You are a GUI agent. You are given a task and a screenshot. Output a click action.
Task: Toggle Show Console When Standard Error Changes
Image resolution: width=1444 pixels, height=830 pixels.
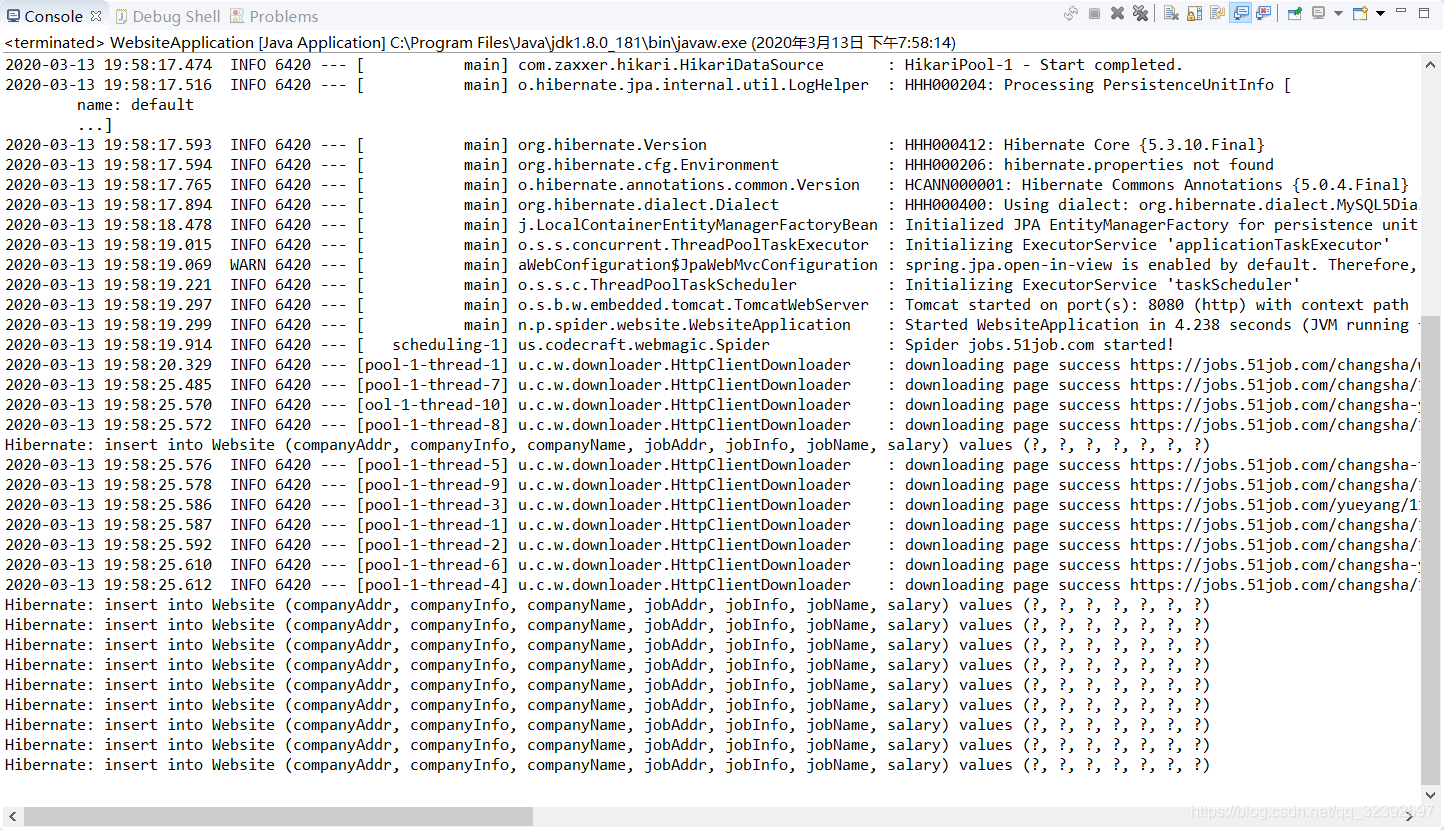point(1263,13)
